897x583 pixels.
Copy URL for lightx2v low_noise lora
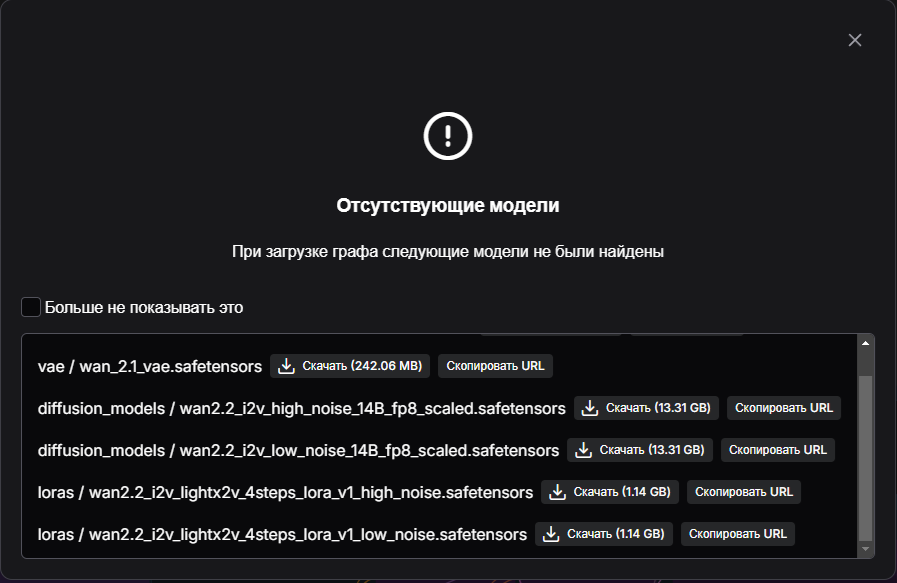(x=737, y=534)
